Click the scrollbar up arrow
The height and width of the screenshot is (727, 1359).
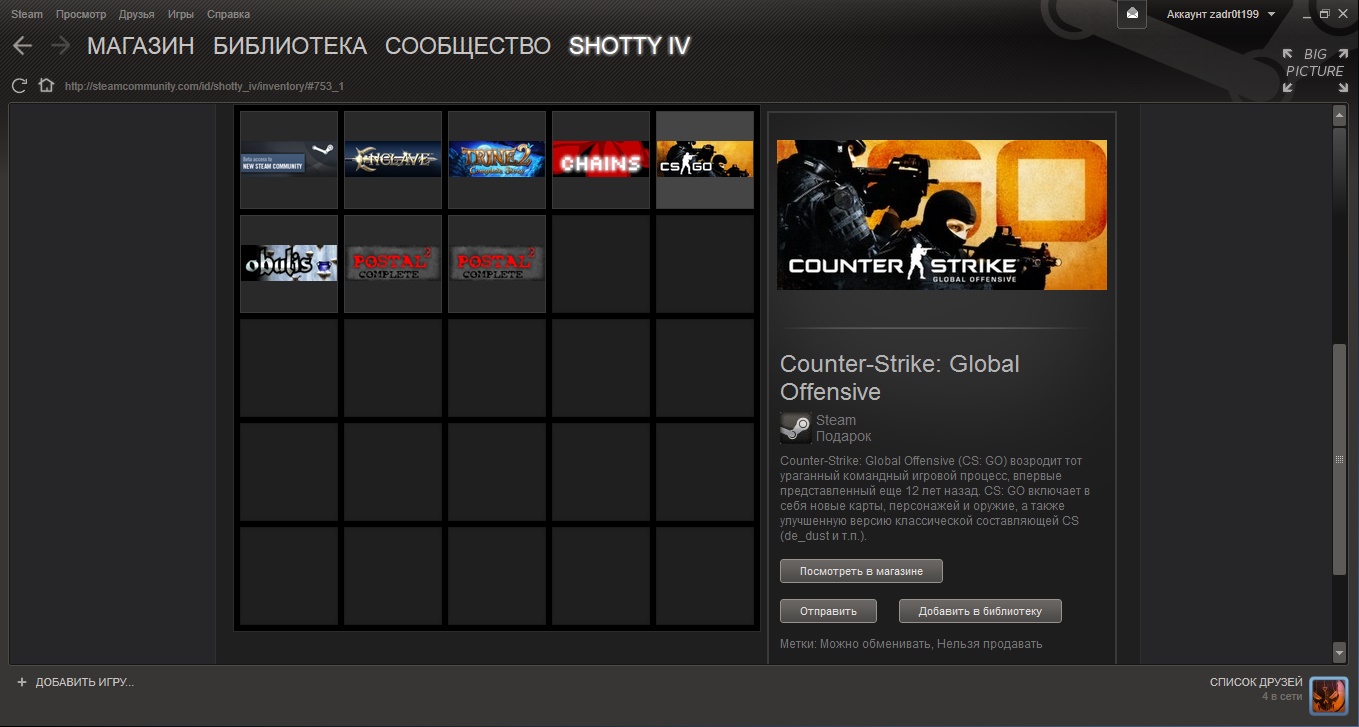coord(1340,116)
